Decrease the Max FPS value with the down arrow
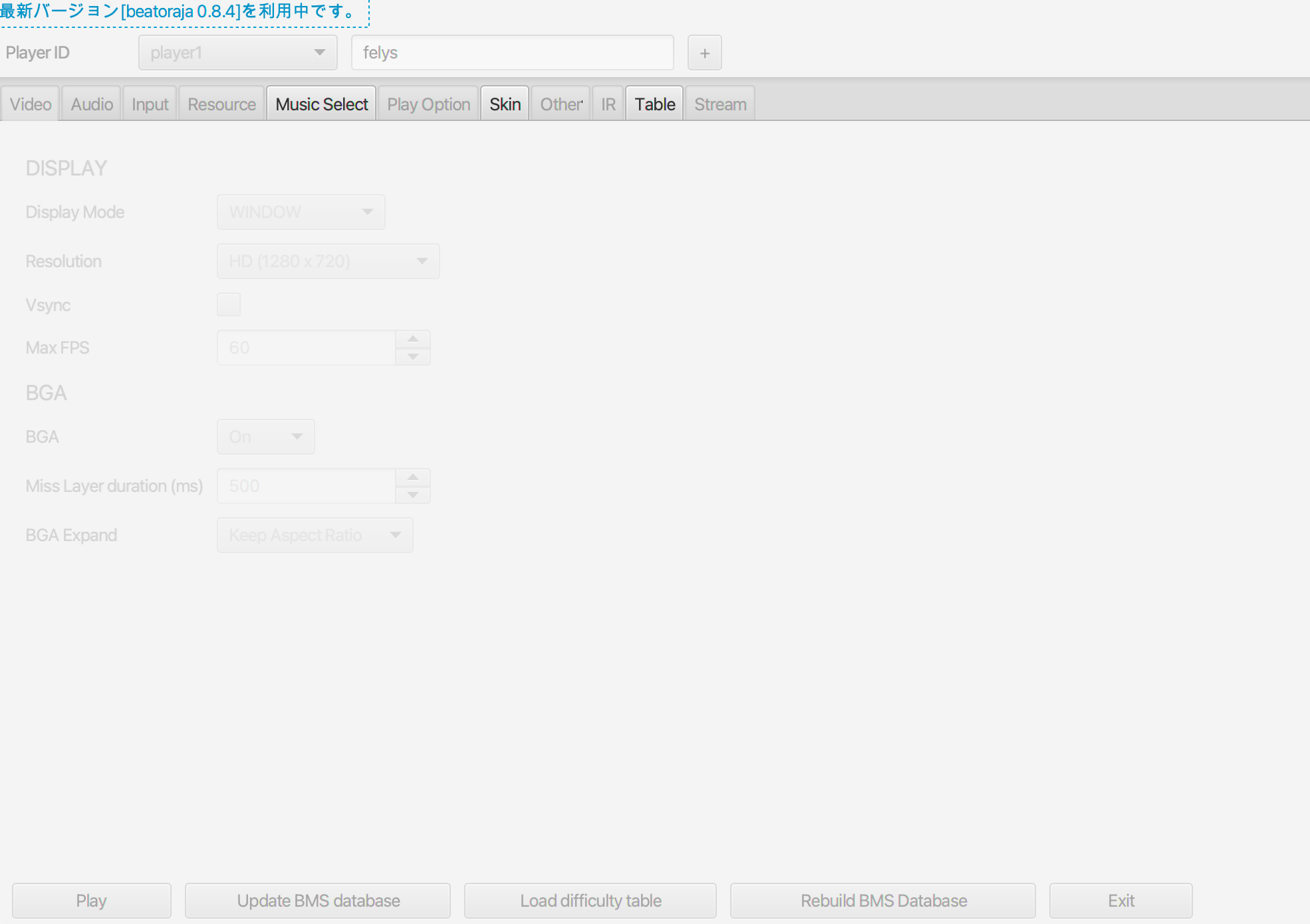 413,357
